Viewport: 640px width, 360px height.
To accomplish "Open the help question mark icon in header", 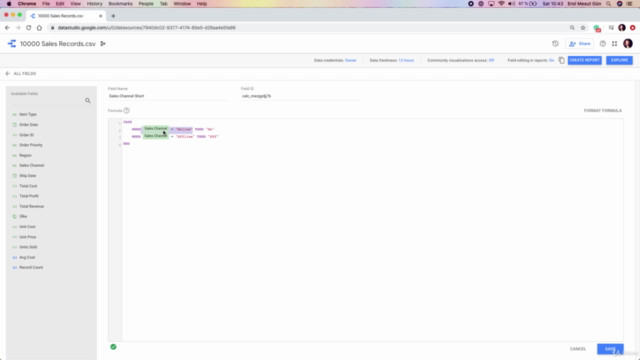I will 602,44.
